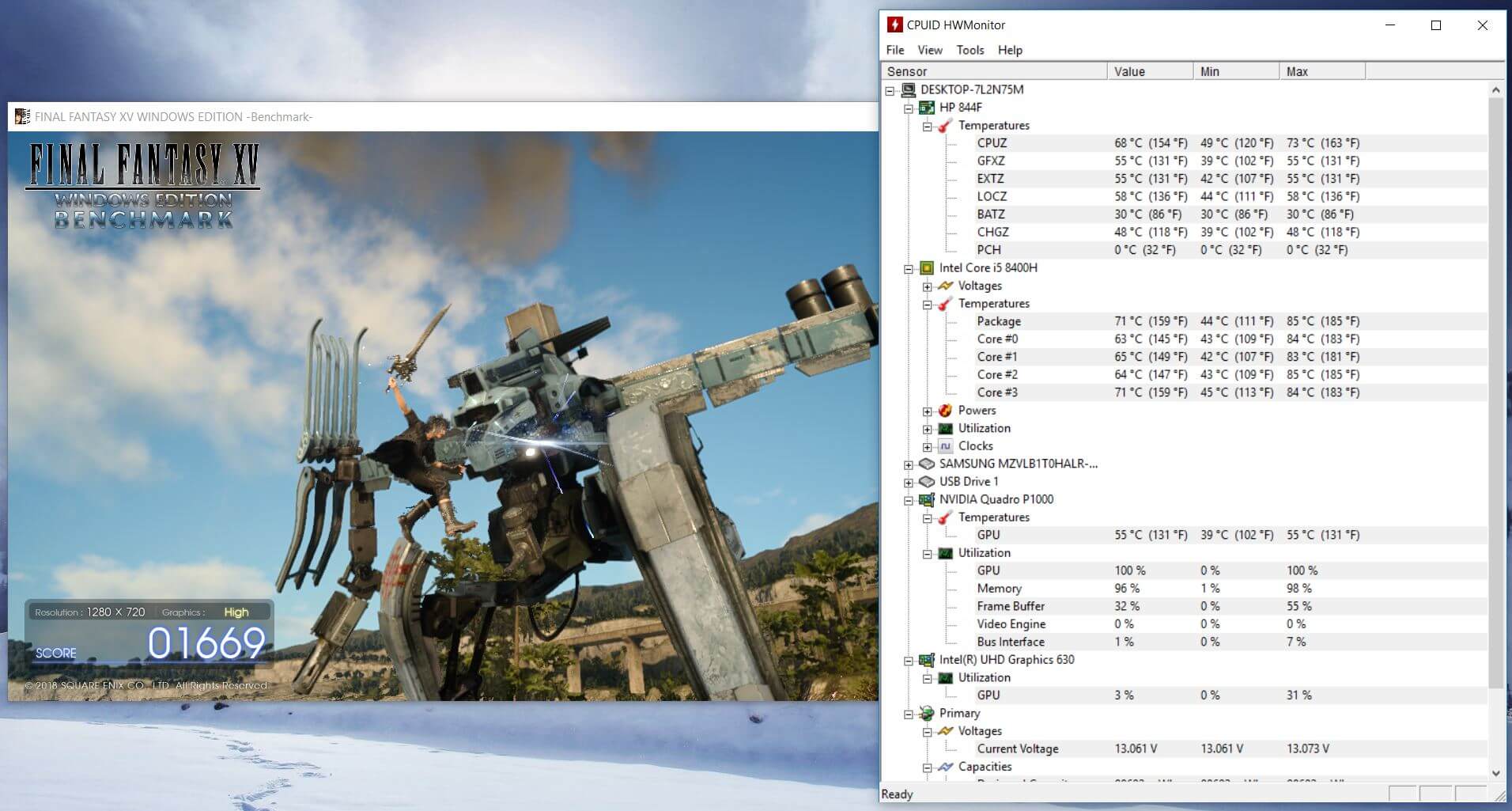Select the Package temperature row
The width and height of the screenshot is (1512, 811).
[999, 321]
